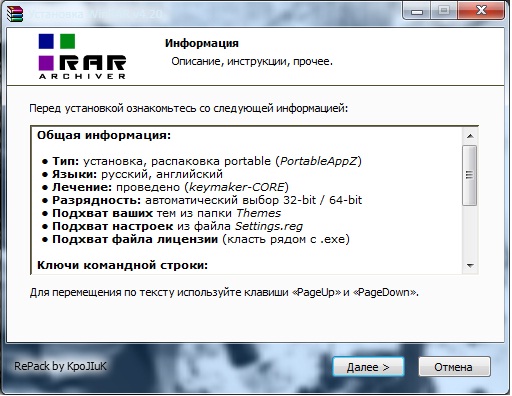Click the 'Лечение:' keymaker-CORE line
This screenshot has height=396, width=512.
(x=165, y=187)
